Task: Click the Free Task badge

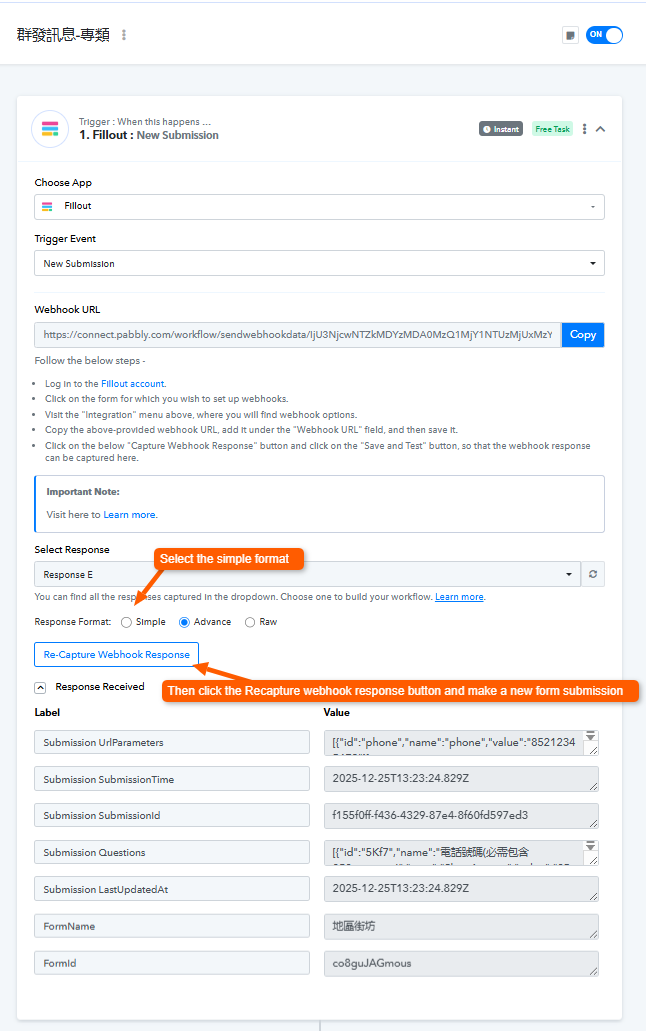Action: coord(552,129)
